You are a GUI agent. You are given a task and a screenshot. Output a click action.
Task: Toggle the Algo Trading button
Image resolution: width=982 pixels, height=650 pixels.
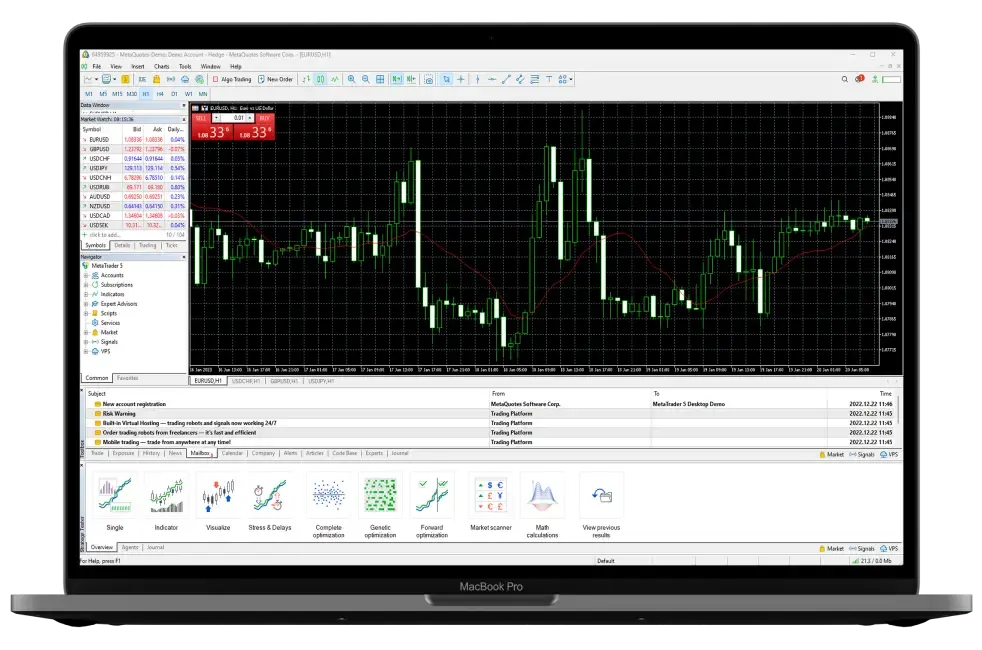point(232,80)
